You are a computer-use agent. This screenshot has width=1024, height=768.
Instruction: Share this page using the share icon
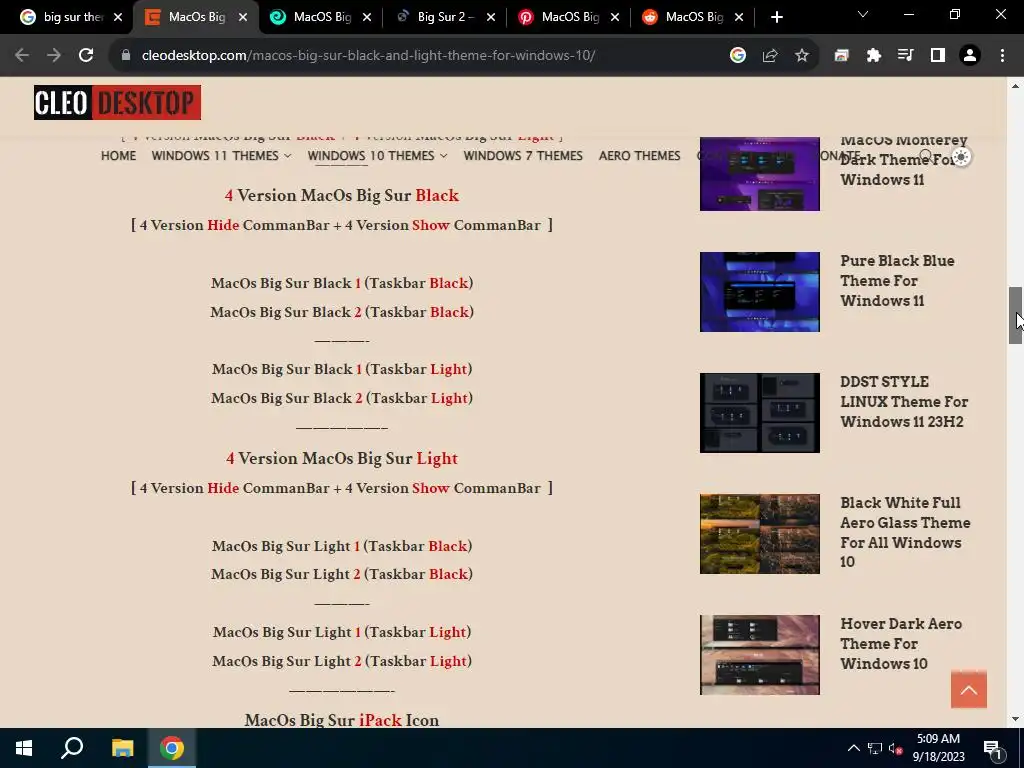(x=770, y=56)
